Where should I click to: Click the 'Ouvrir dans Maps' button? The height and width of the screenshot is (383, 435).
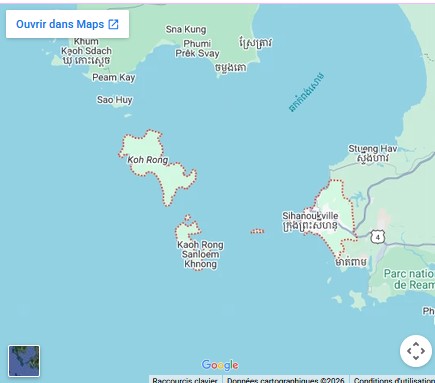[67, 24]
